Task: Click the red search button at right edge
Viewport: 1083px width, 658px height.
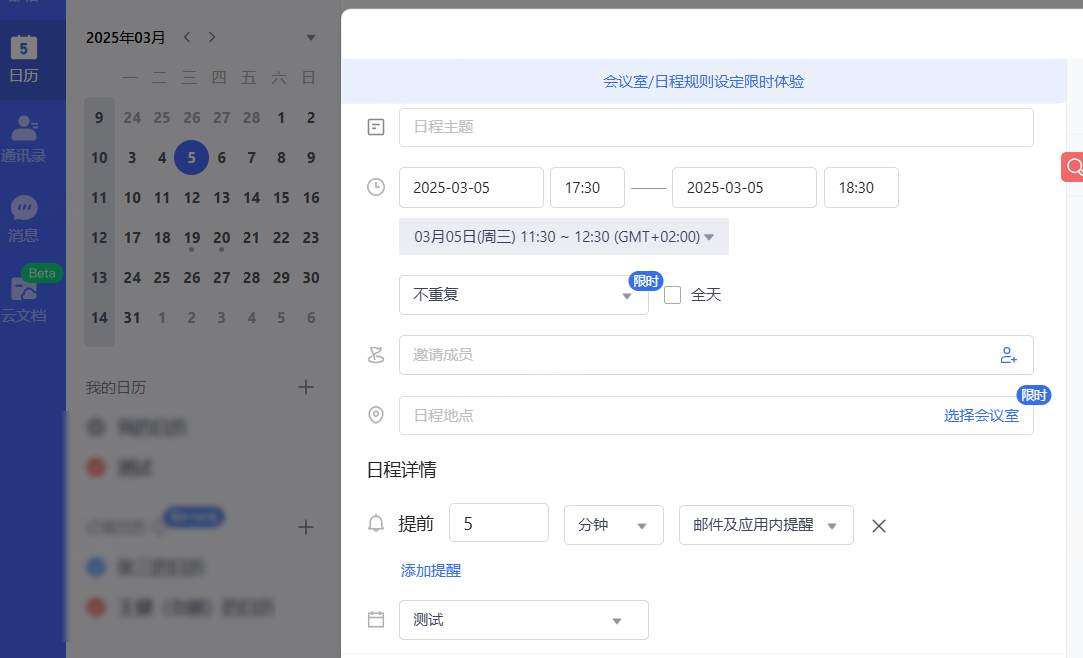Action: (1073, 167)
